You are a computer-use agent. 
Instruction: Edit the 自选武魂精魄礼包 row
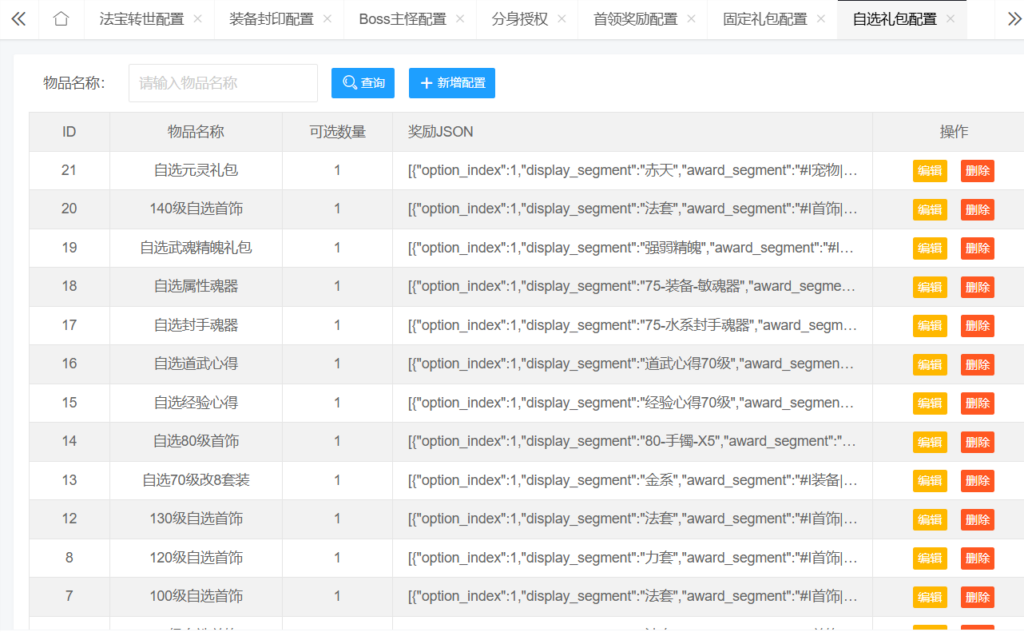click(x=930, y=248)
